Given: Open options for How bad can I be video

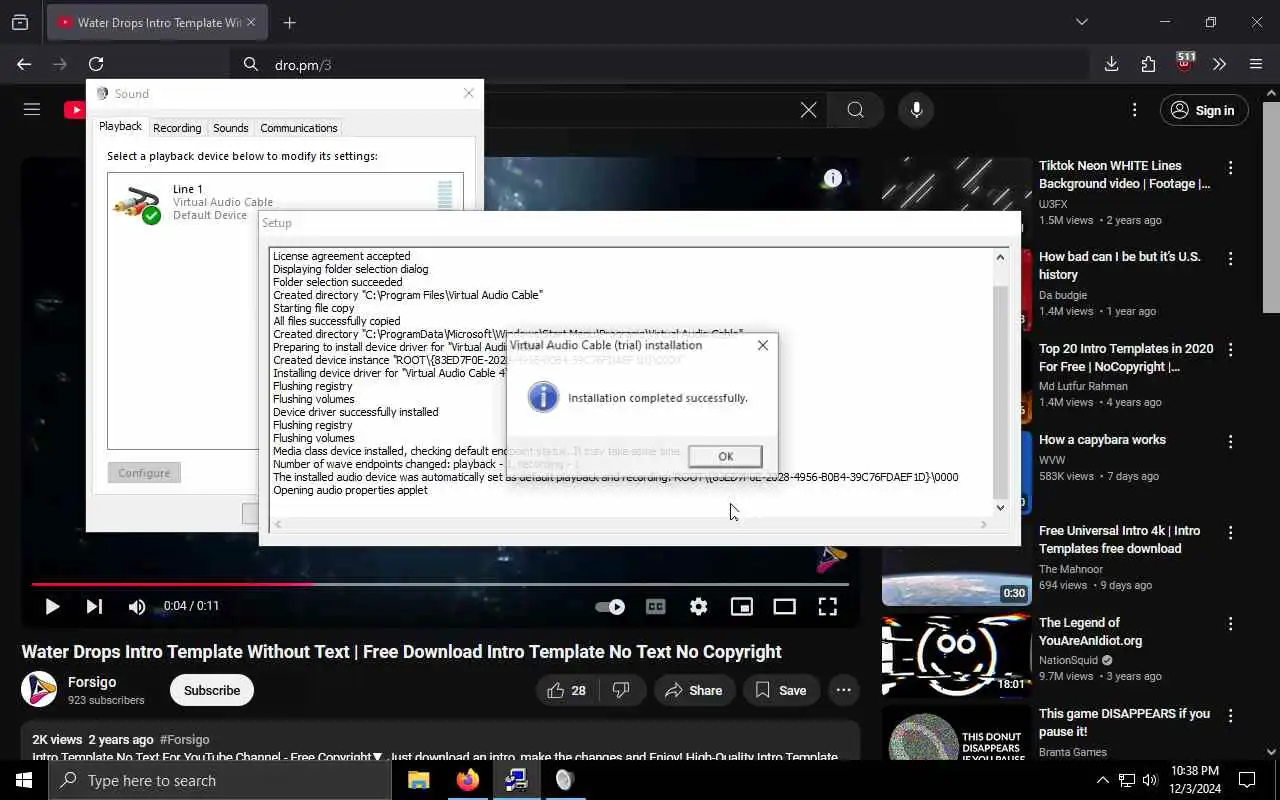Looking at the screenshot, I should coord(1231,259).
